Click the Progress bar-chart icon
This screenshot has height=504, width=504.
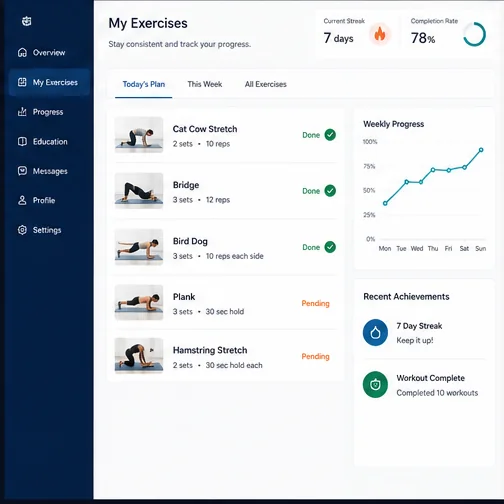[x=22, y=112]
